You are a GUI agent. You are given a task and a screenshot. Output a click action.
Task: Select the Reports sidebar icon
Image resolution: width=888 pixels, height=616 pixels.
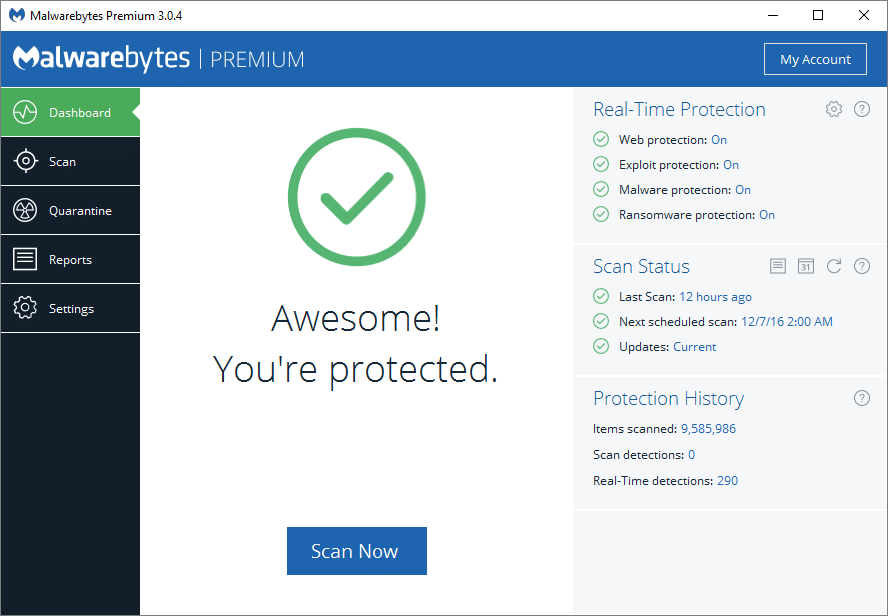(x=26, y=259)
